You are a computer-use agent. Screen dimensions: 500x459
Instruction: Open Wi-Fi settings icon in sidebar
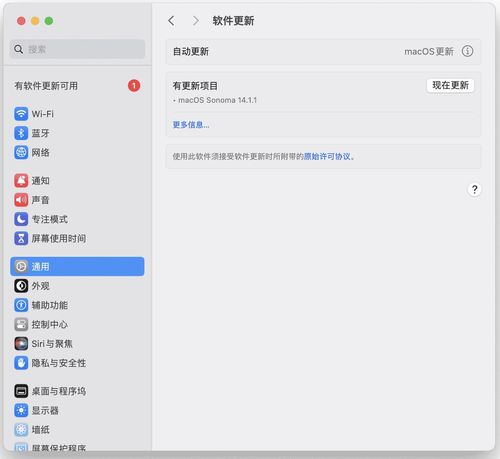pos(21,114)
